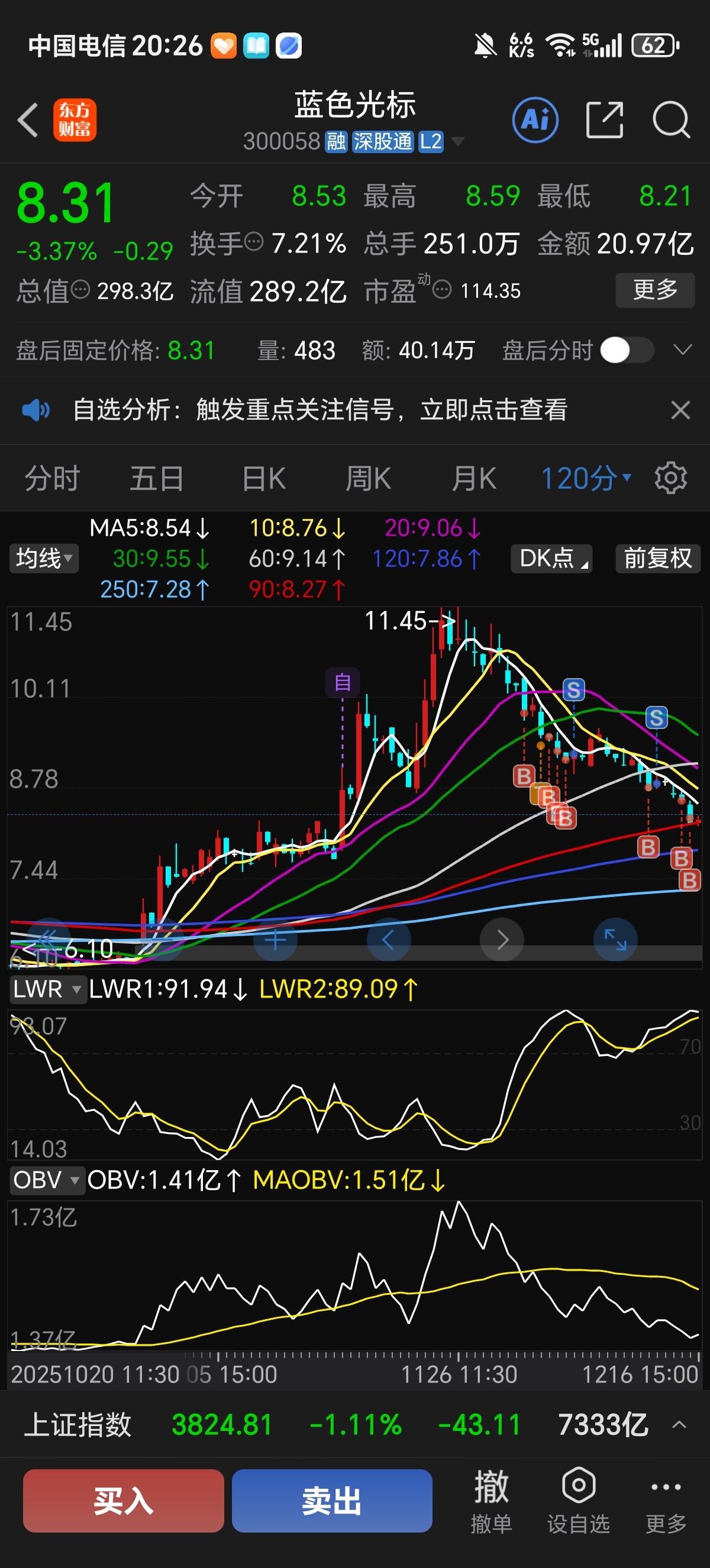
Task: Tap the 撤单 cancel order icon
Action: point(491,1501)
